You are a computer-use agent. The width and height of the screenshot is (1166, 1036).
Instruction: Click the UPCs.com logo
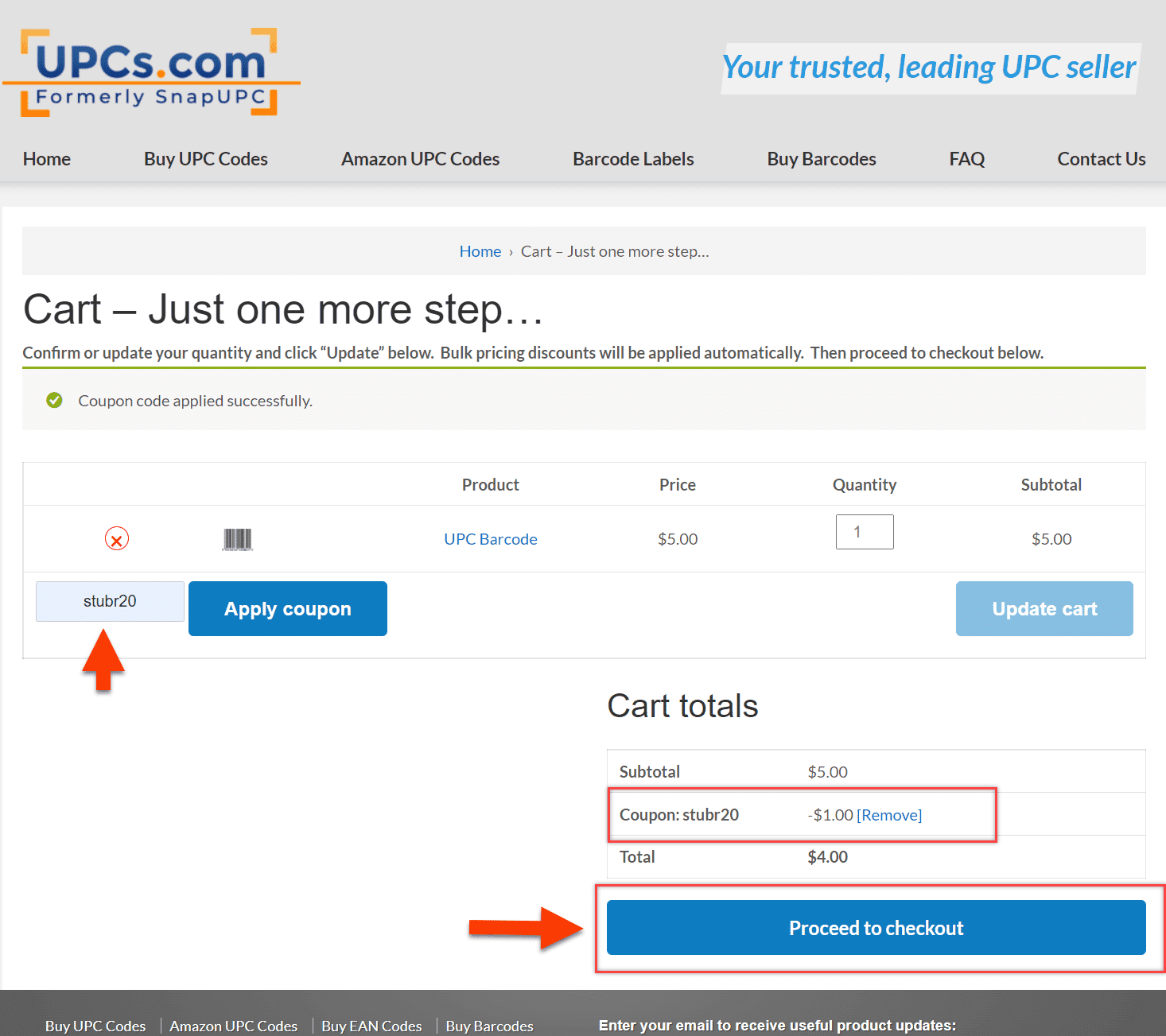pyautogui.click(x=150, y=73)
